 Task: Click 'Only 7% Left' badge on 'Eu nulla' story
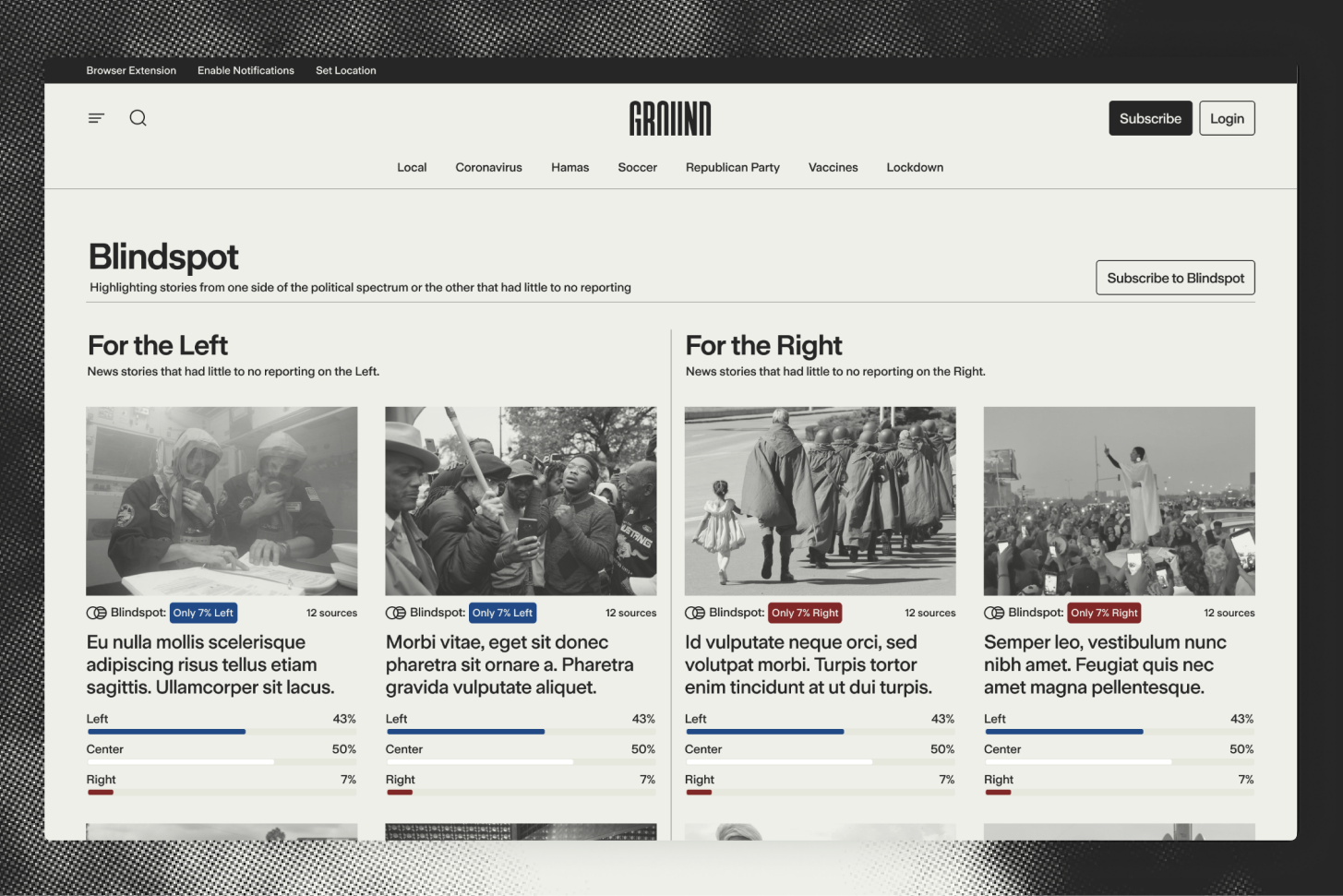[x=203, y=613]
